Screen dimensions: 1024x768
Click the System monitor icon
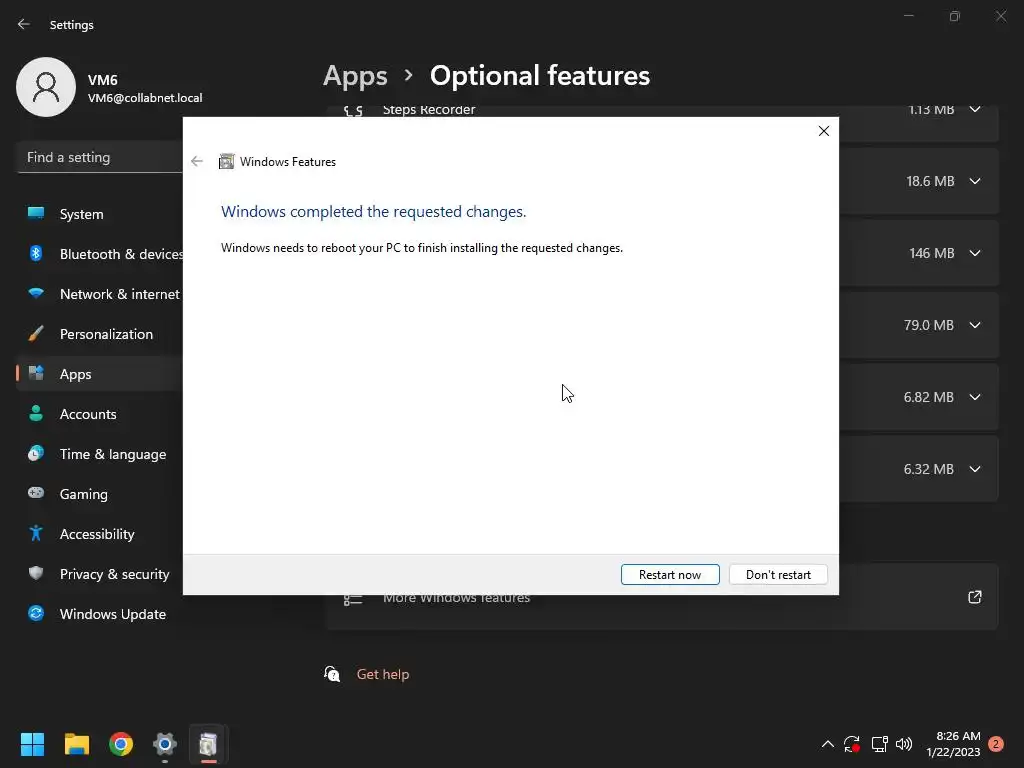coord(36,213)
